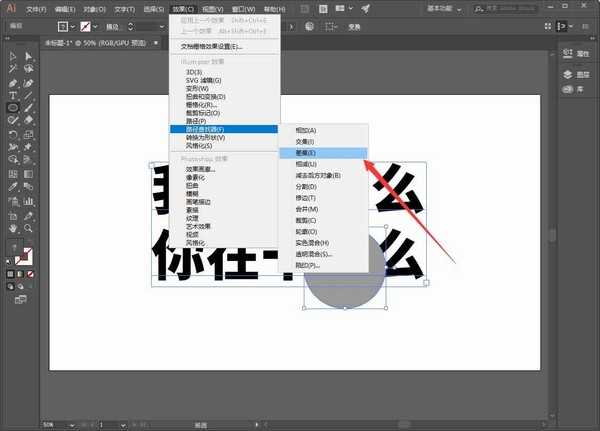
Task: Click the recolor artwork globe icon
Action: pos(310,26)
